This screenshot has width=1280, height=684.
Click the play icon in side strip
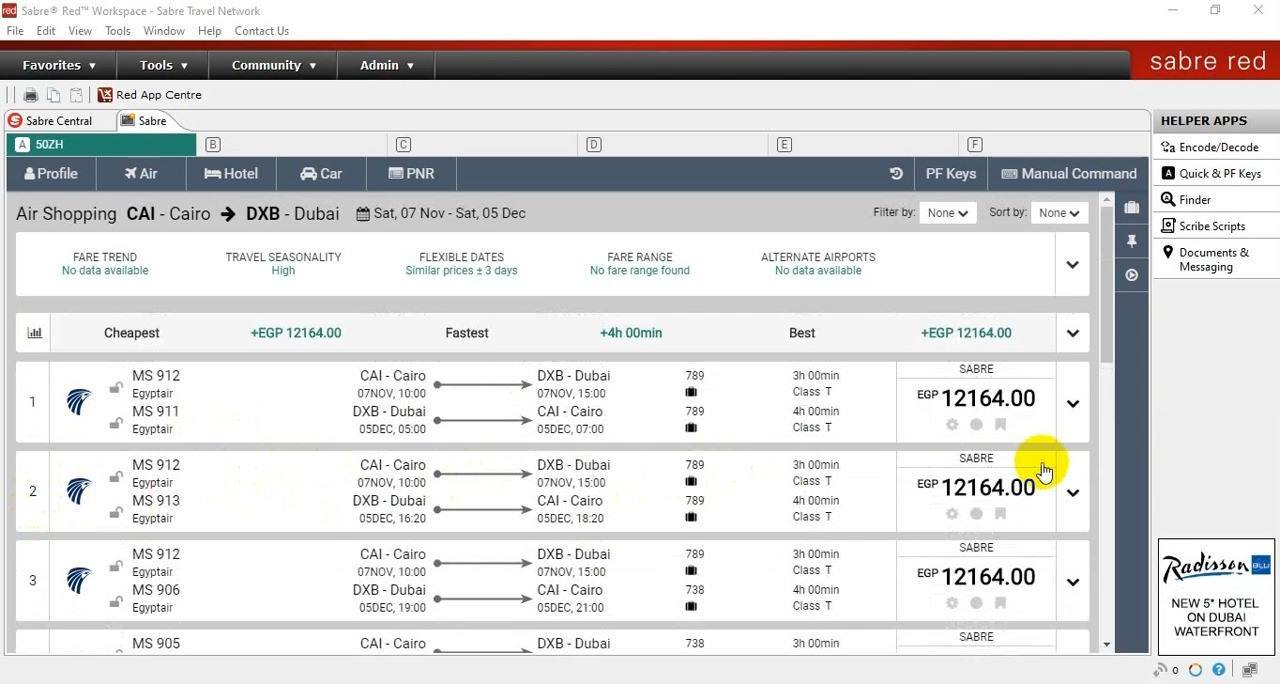click(x=1131, y=275)
